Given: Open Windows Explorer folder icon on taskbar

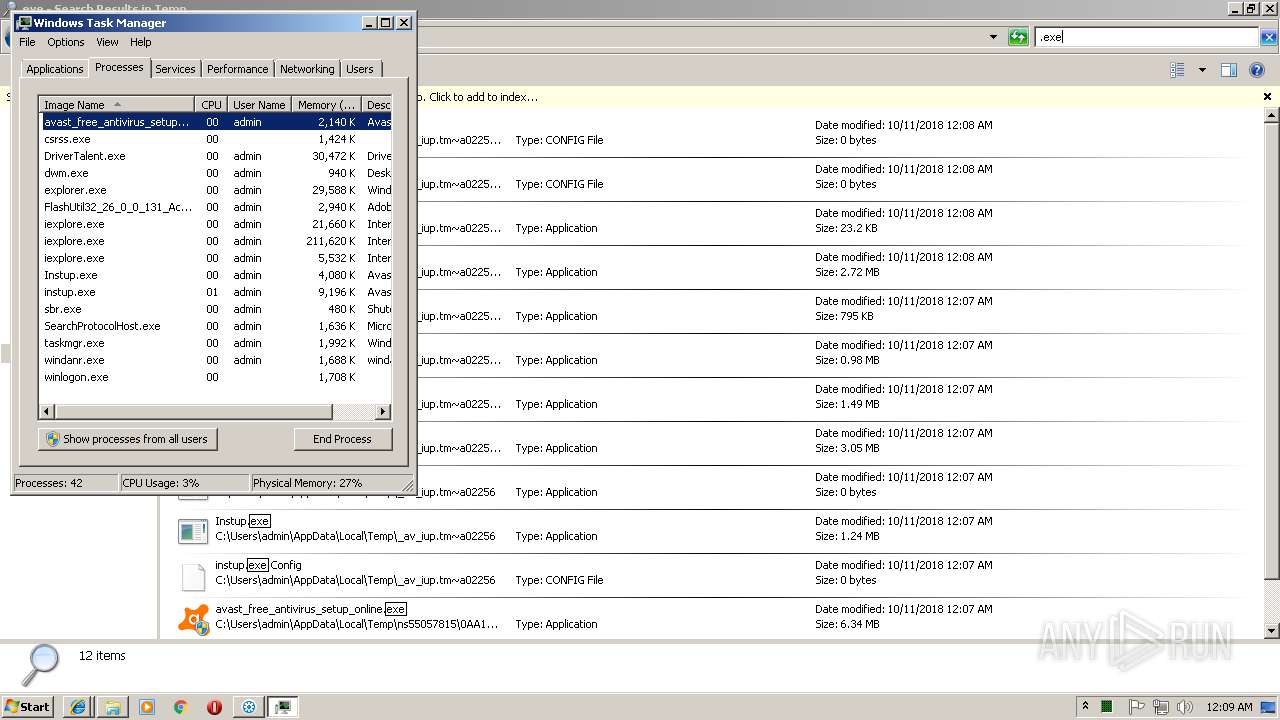Looking at the screenshot, I should coord(112,707).
